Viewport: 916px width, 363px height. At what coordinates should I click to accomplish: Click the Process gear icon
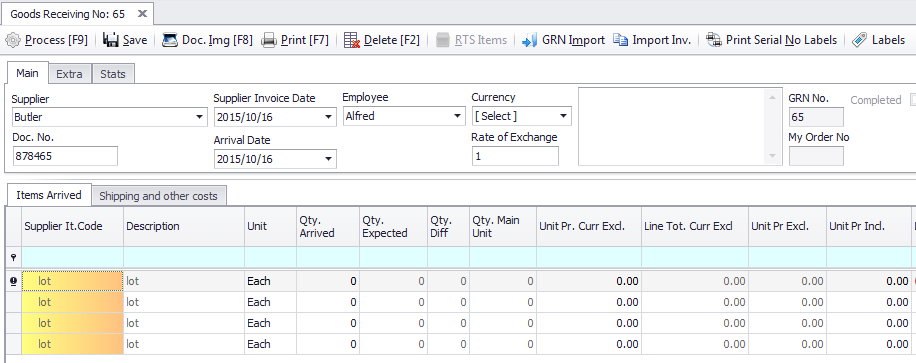[13, 40]
